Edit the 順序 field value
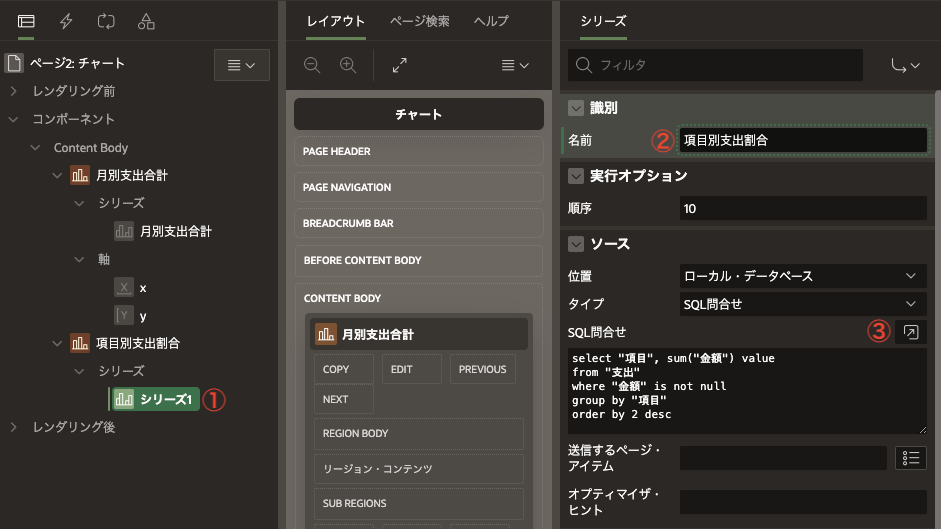 point(804,208)
